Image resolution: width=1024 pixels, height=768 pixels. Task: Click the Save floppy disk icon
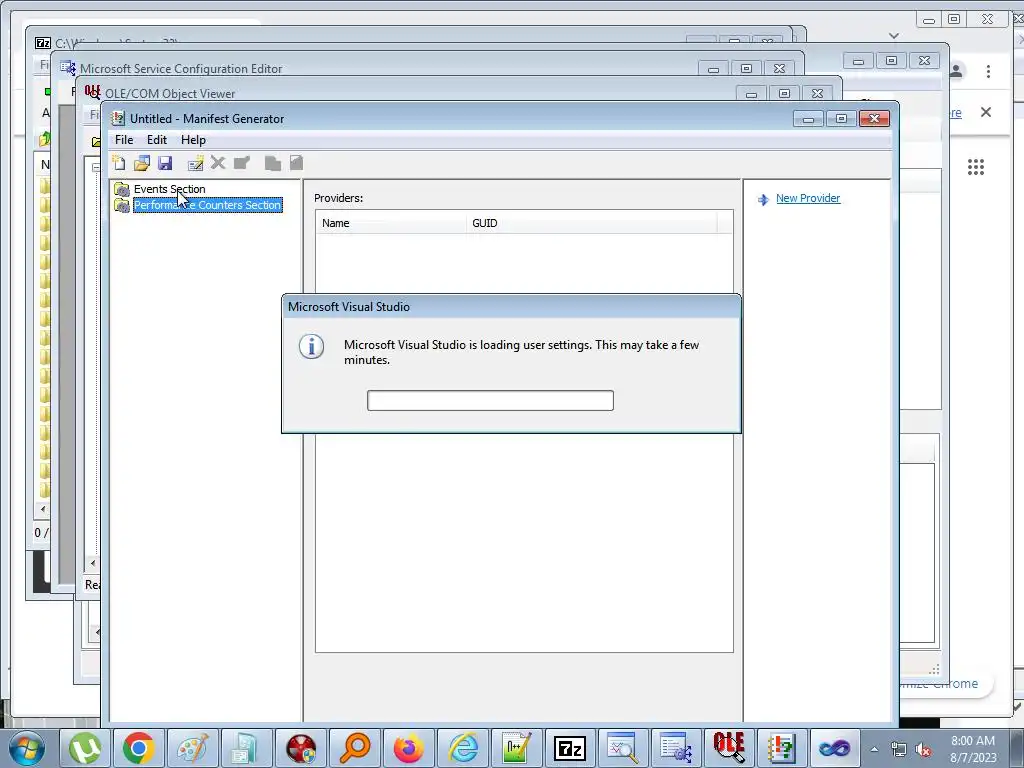click(x=165, y=163)
